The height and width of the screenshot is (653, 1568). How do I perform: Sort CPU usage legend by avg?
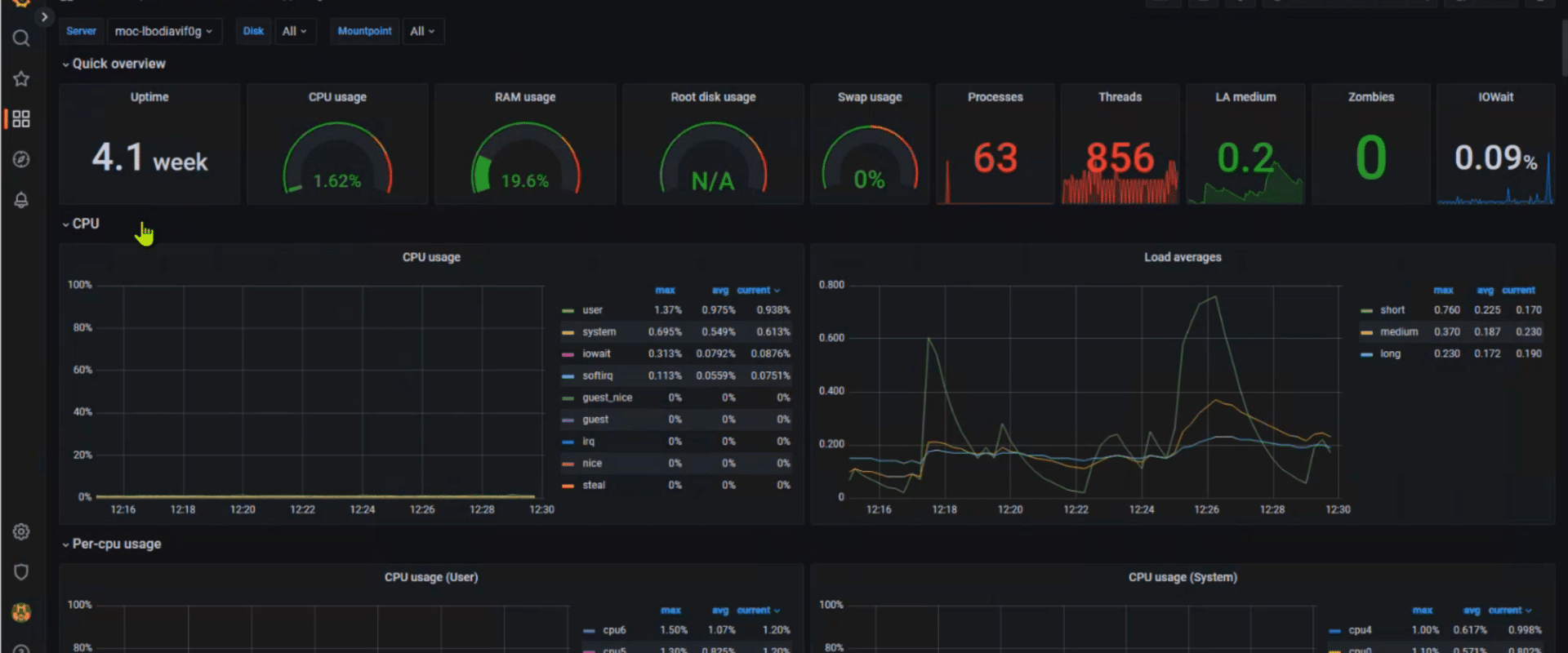coord(719,290)
